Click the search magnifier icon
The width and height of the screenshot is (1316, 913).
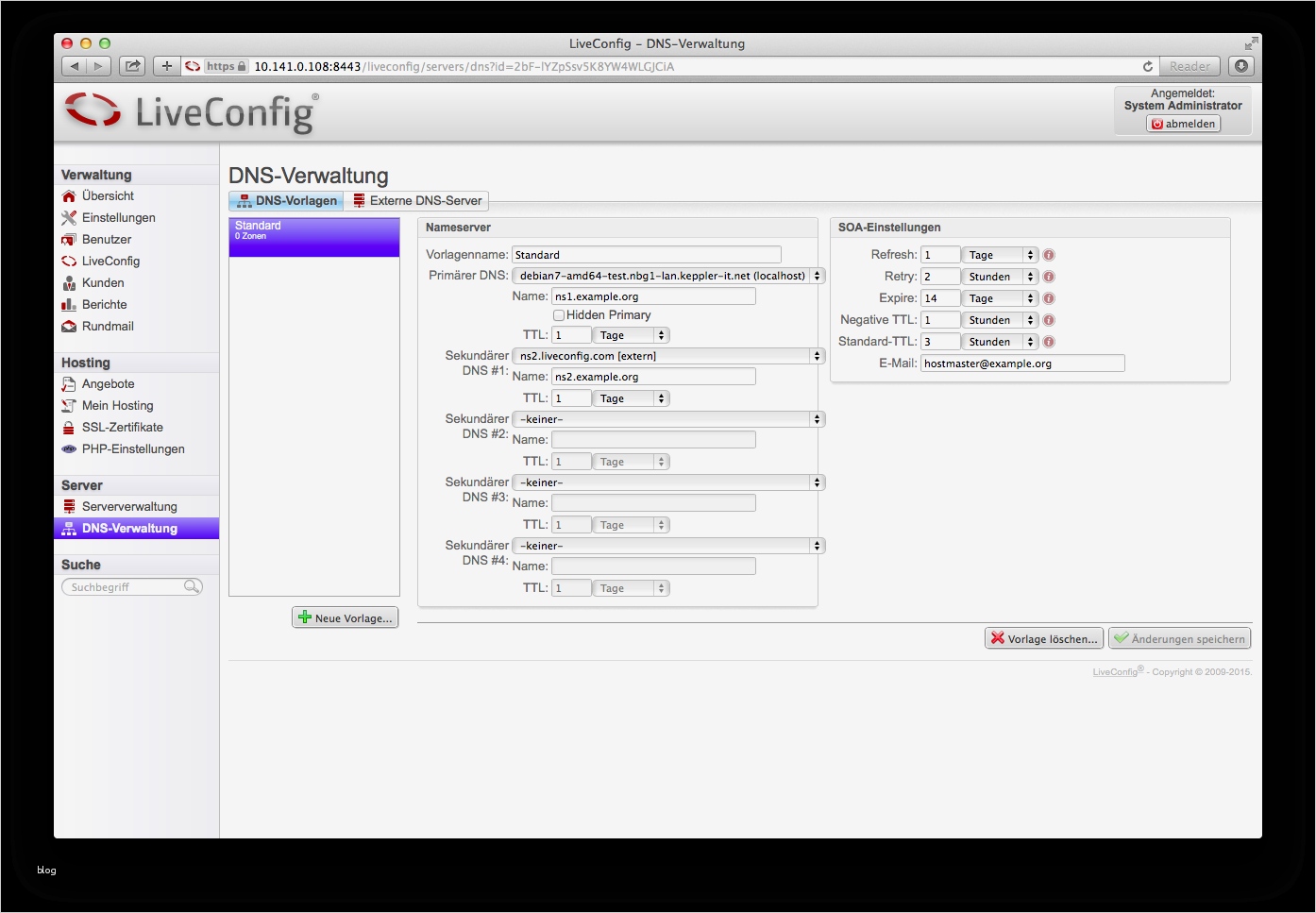pos(192,586)
